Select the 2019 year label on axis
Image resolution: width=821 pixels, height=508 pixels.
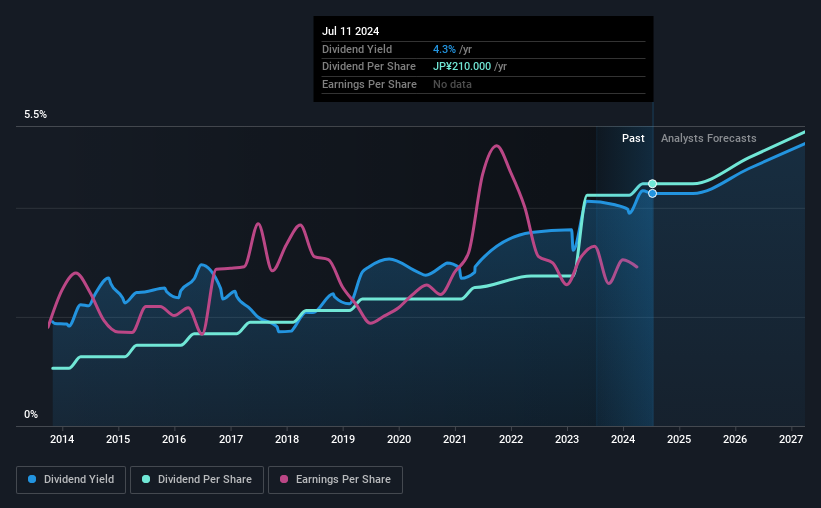point(343,439)
